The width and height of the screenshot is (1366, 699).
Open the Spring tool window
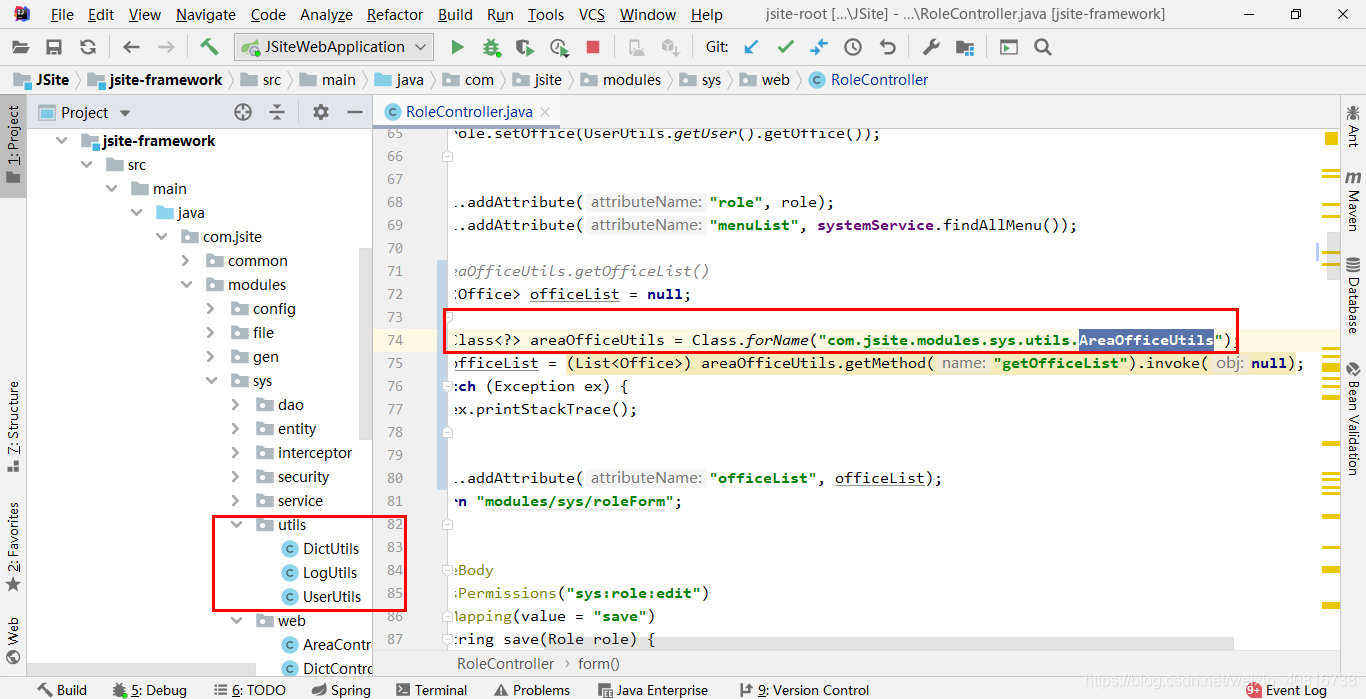point(340,690)
